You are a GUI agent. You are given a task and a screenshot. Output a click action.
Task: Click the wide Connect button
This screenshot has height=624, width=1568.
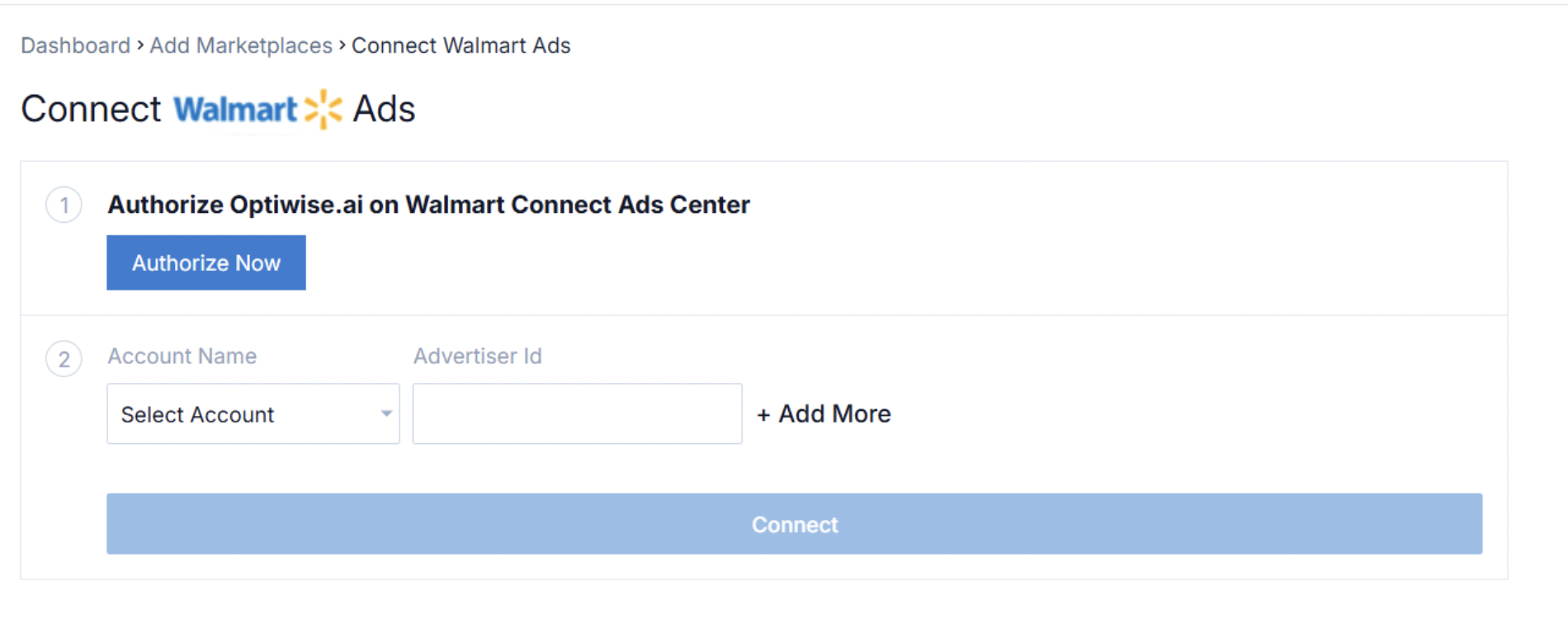[x=794, y=524]
